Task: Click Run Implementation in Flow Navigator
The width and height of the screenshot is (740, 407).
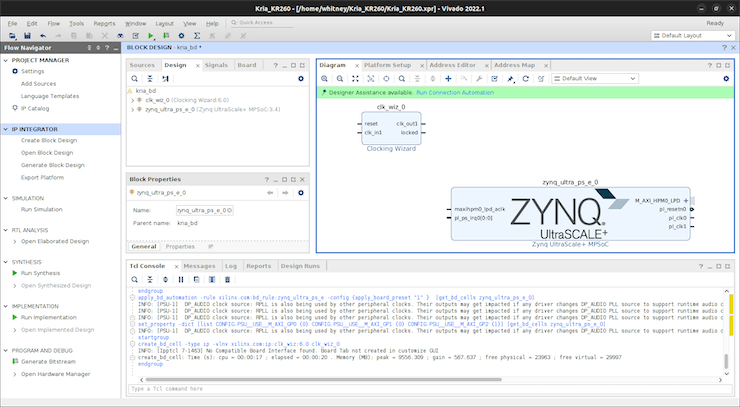Action: pyautogui.click(x=49, y=318)
